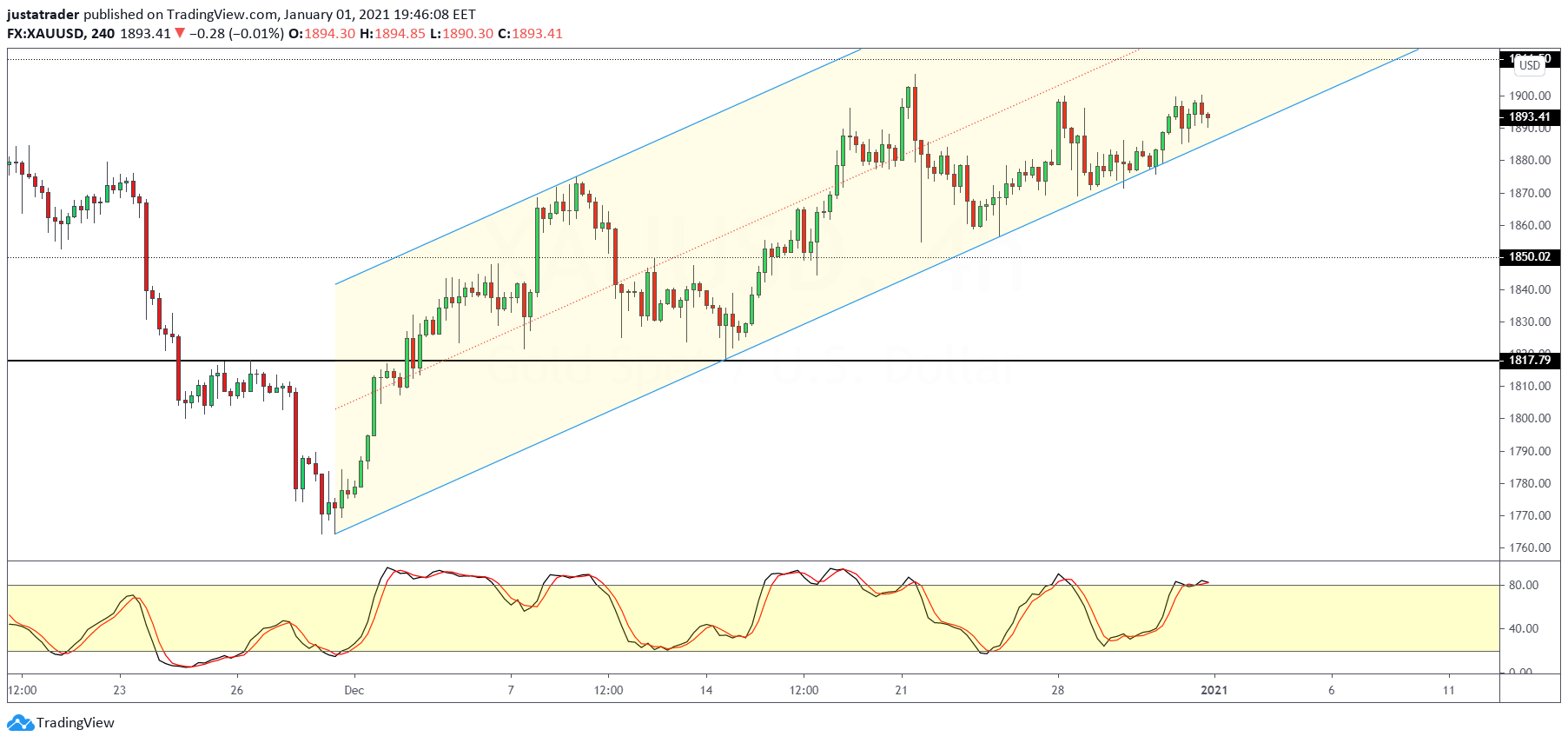Screen dimensions: 1568x743
Task: Click the 1760.00 price scale label
Action: (1529, 547)
